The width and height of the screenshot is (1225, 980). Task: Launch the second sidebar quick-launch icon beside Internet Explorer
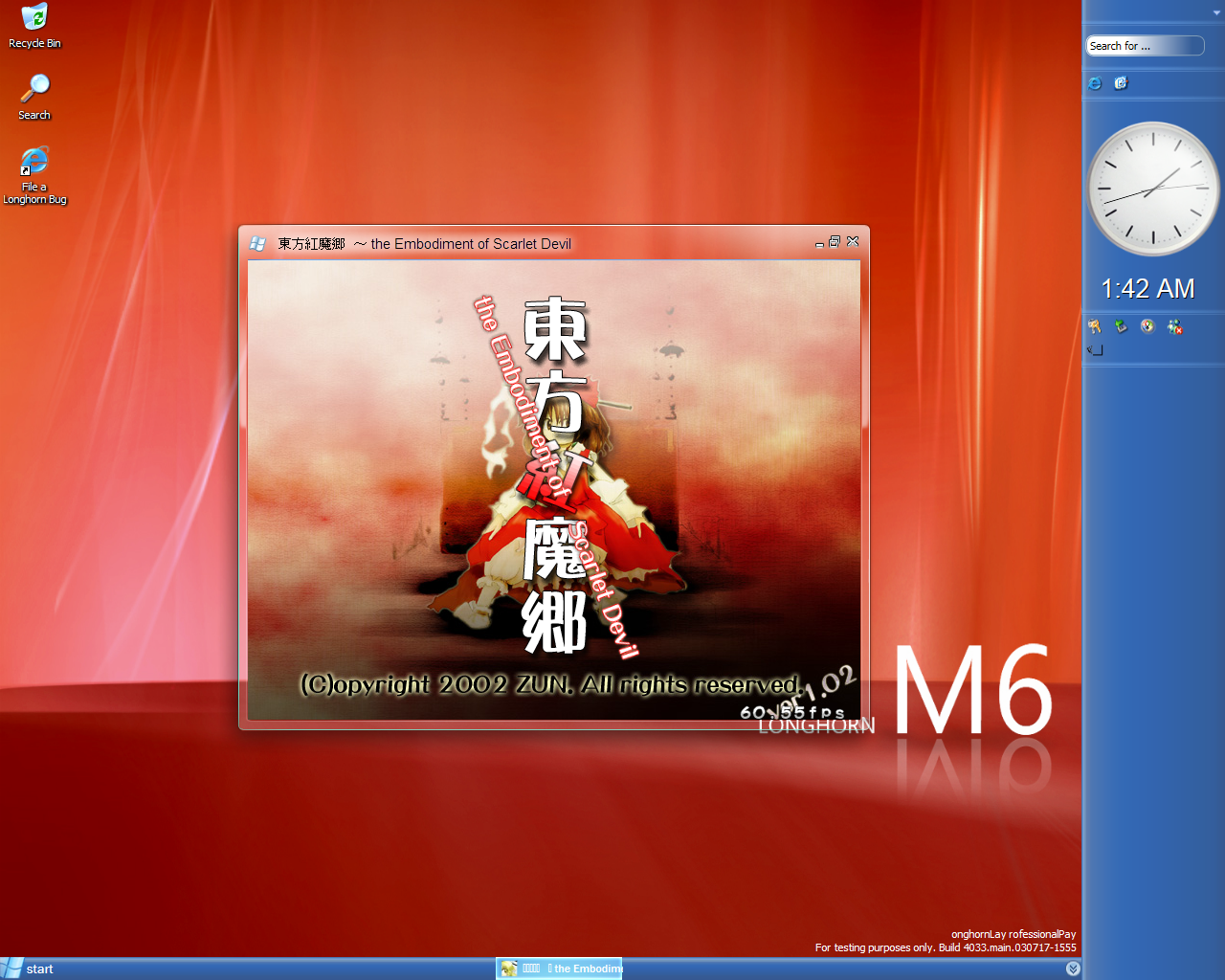[x=1121, y=83]
